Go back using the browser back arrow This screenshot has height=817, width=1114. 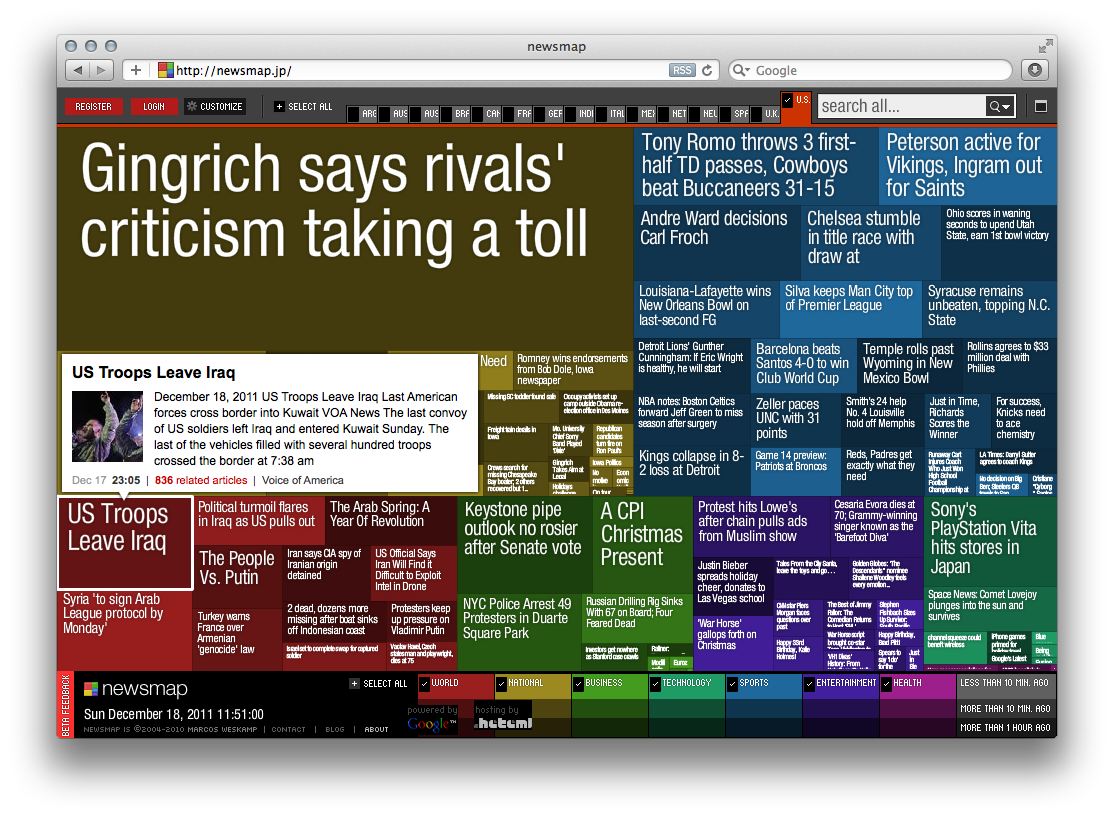point(78,70)
